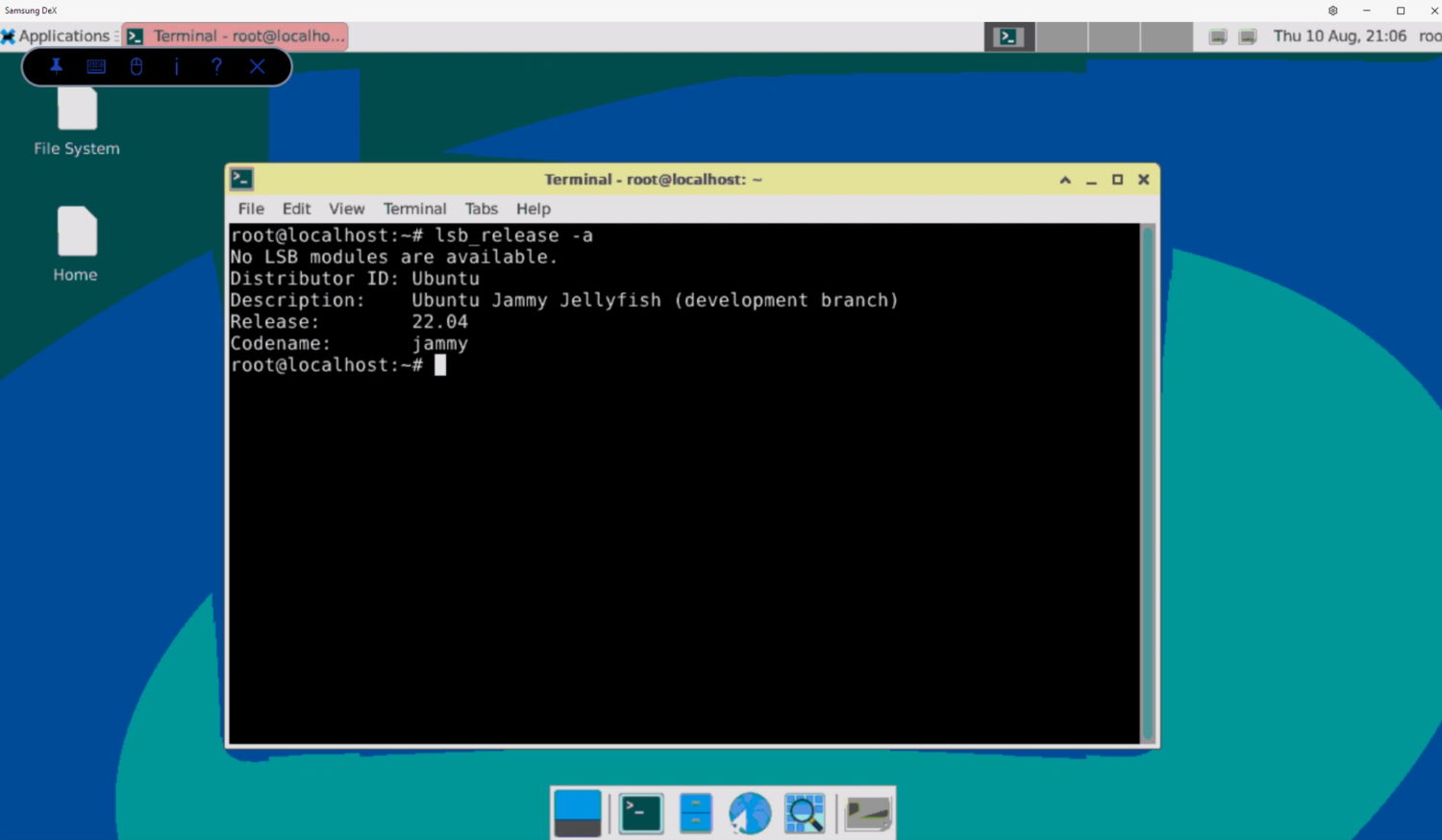Open the Terminal menu in the menu bar
1442x840 pixels.
point(414,209)
